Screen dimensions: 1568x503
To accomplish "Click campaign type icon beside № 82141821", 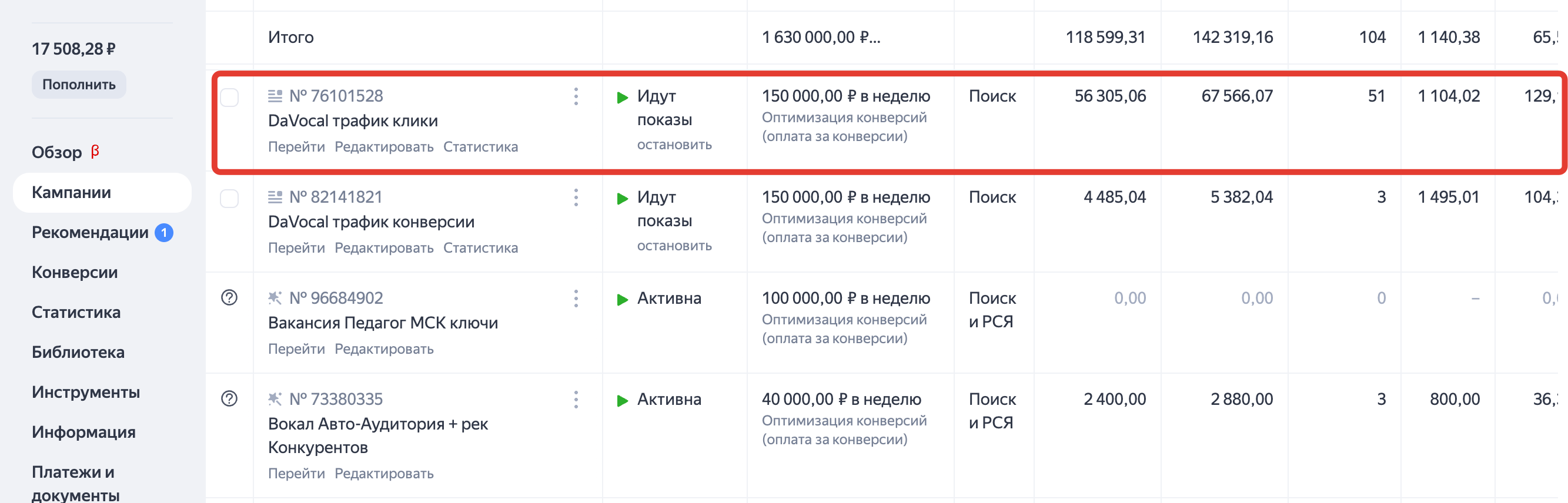I will pos(275,197).
